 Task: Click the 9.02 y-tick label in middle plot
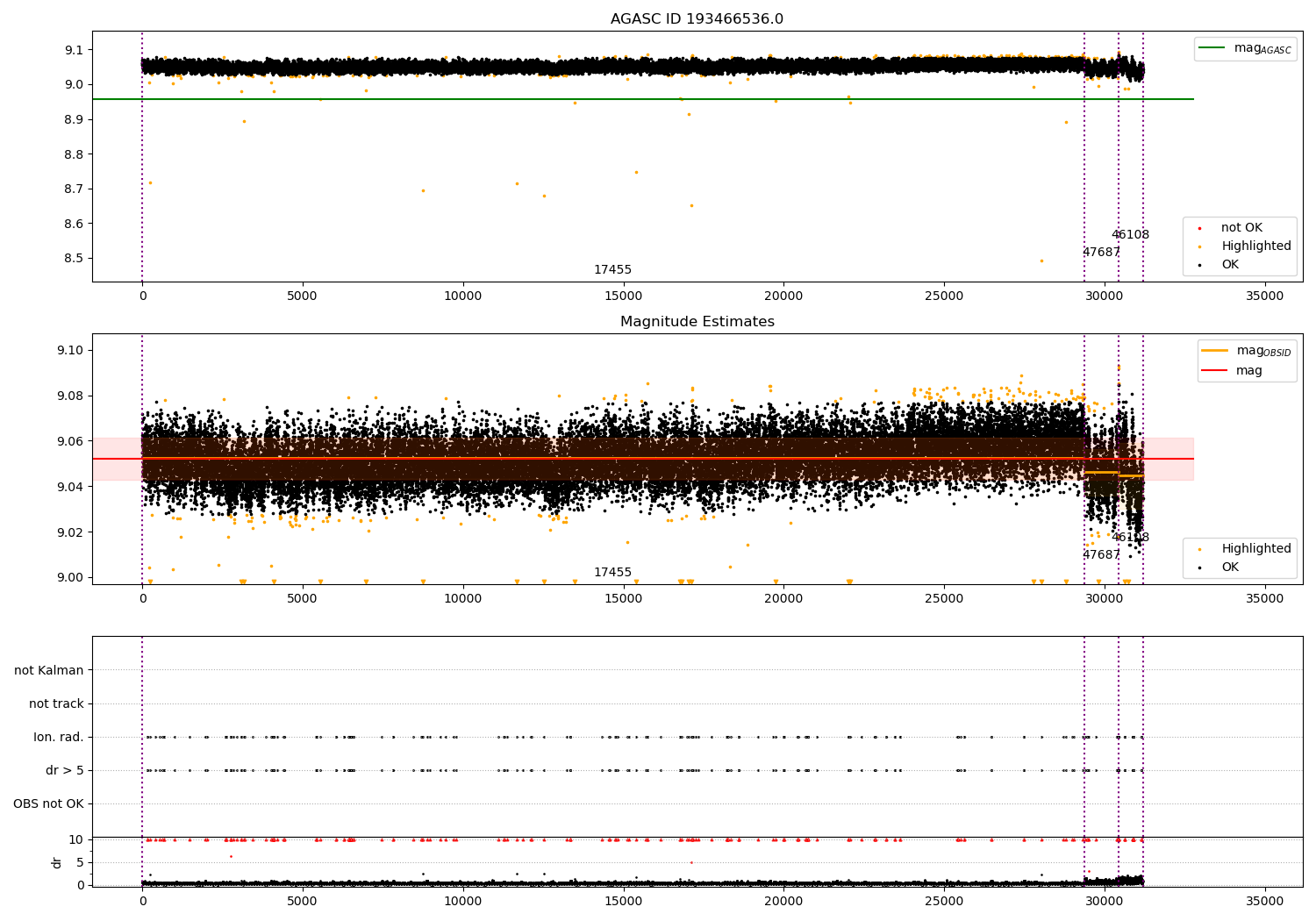point(71,532)
